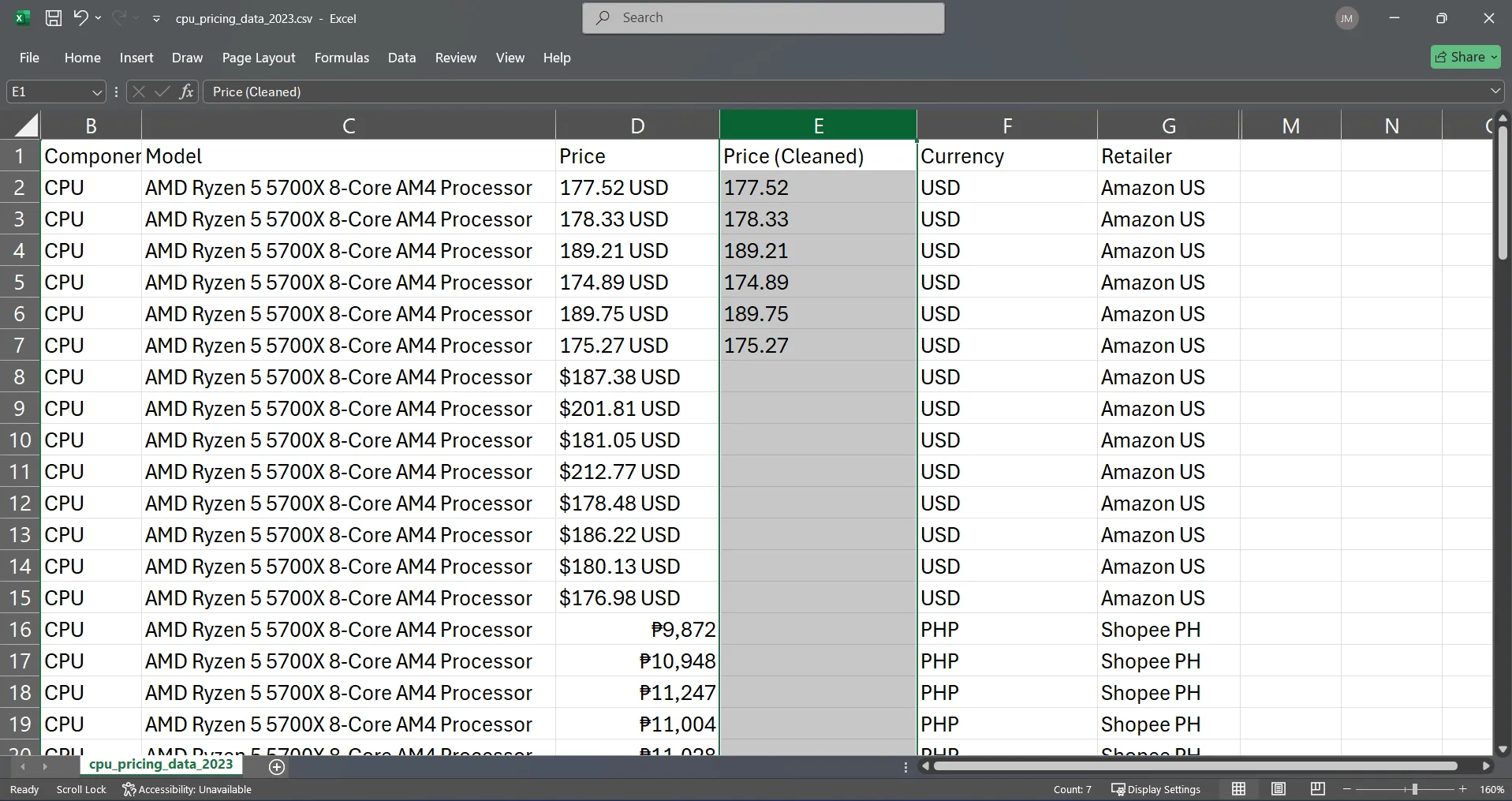This screenshot has width=1512, height=801.
Task: Save the workbook using the Save icon
Action: (x=53, y=17)
